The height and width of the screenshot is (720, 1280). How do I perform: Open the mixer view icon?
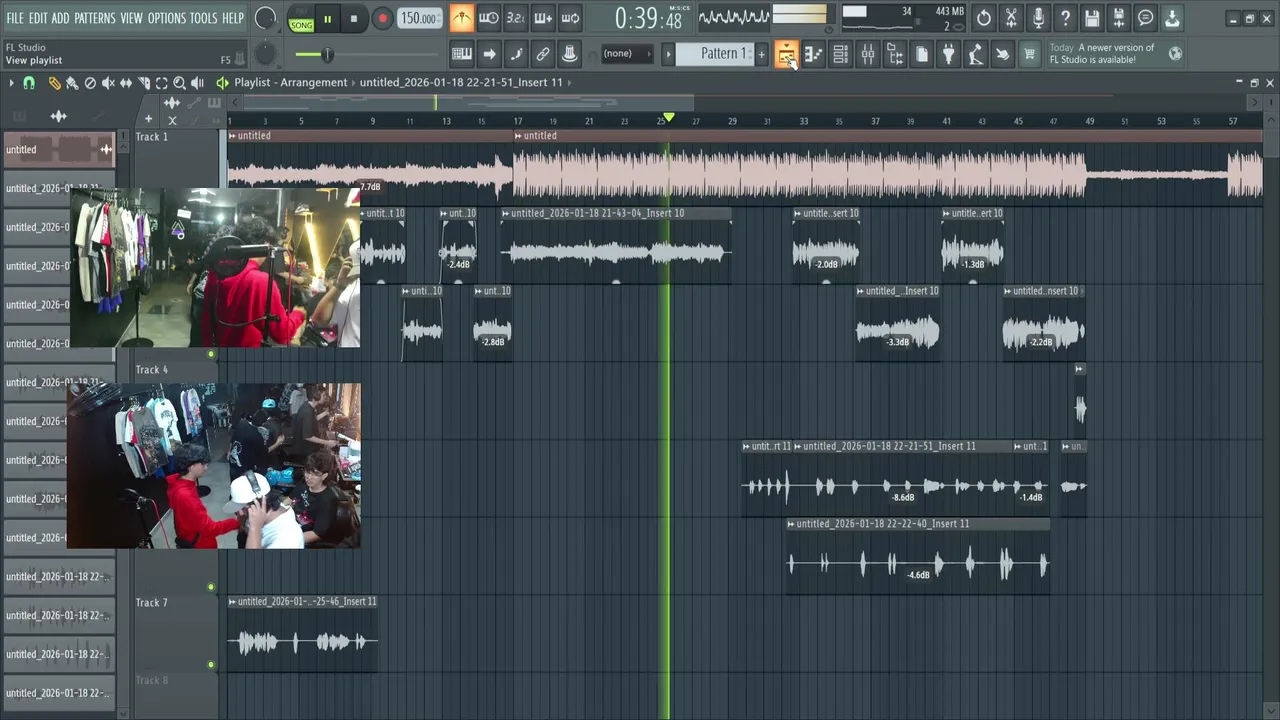[867, 54]
